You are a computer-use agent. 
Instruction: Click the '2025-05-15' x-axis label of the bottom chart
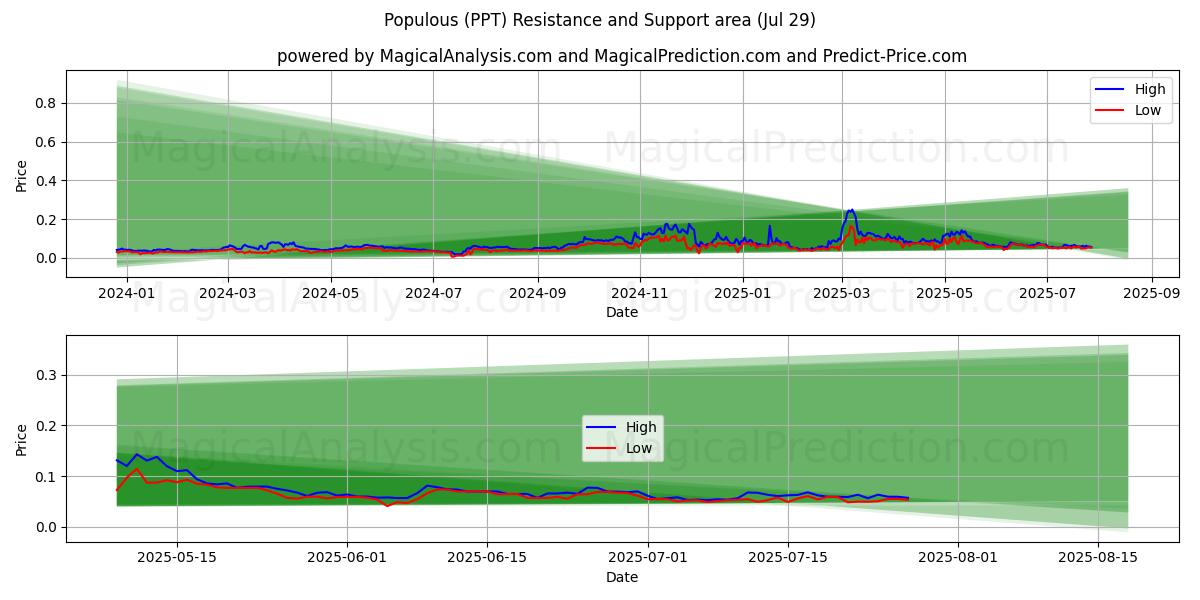pos(177,558)
